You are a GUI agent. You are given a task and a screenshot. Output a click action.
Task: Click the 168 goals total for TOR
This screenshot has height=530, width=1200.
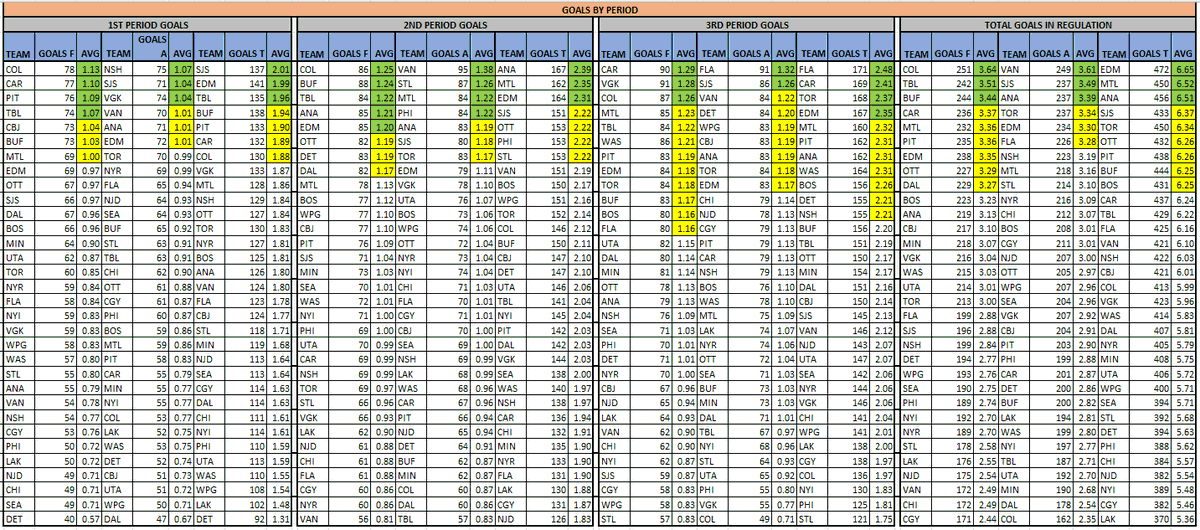tap(847, 96)
